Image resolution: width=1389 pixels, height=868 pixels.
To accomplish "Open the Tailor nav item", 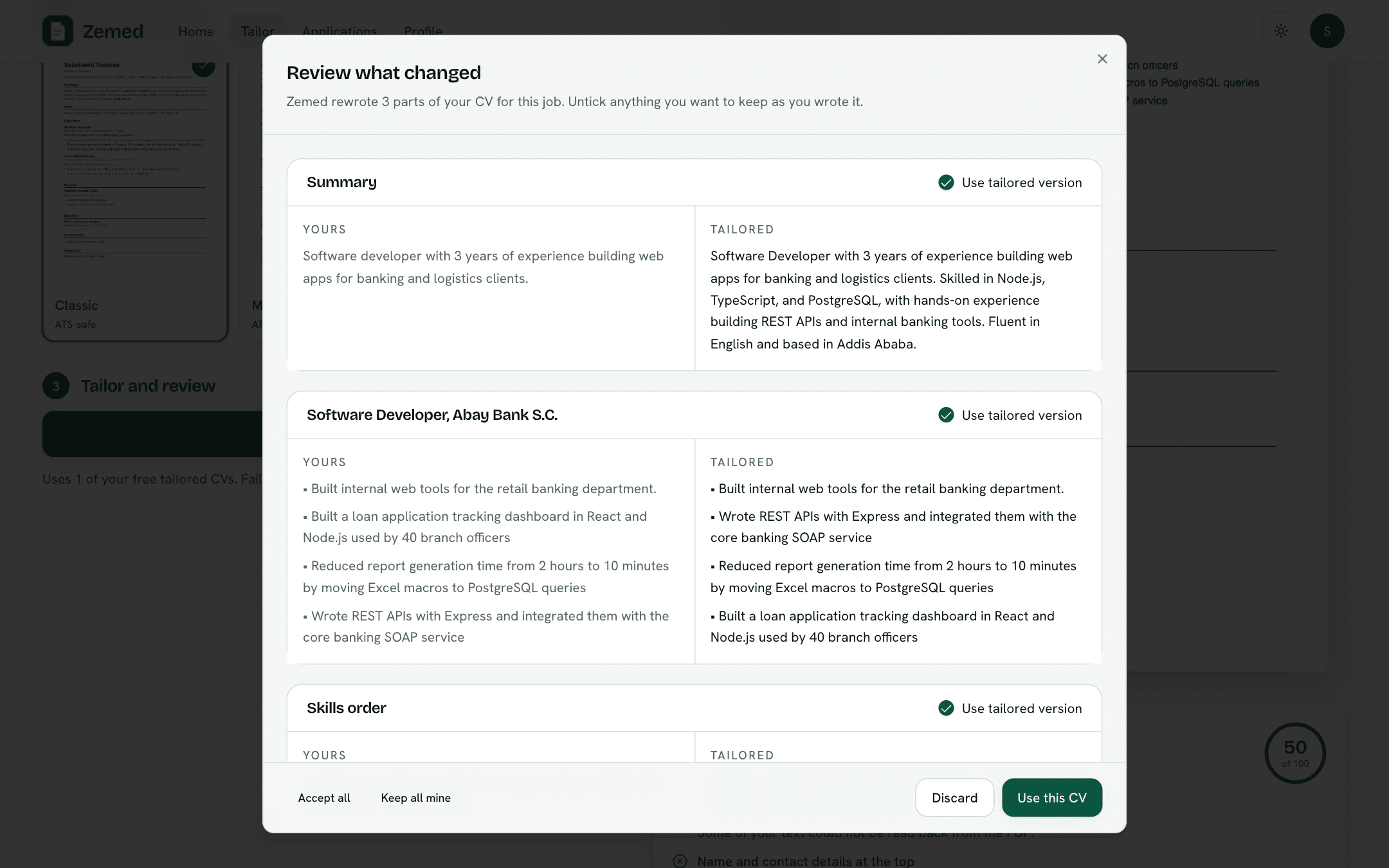I will [x=257, y=32].
